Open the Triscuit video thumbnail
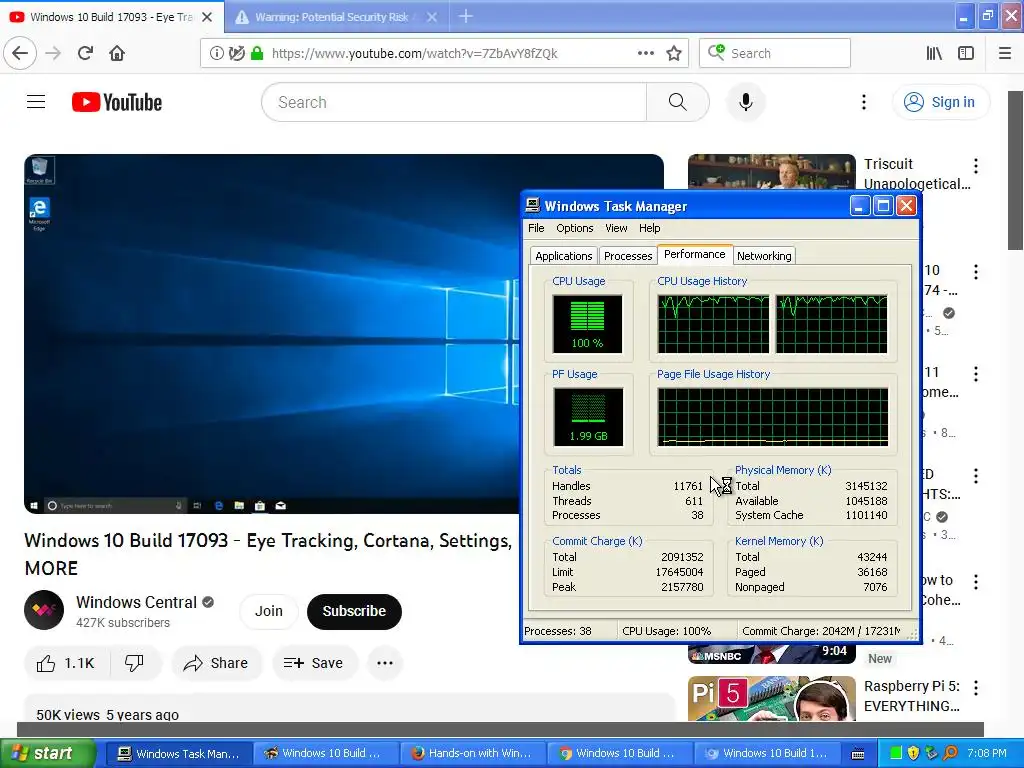This screenshot has width=1024, height=768. tap(771, 172)
